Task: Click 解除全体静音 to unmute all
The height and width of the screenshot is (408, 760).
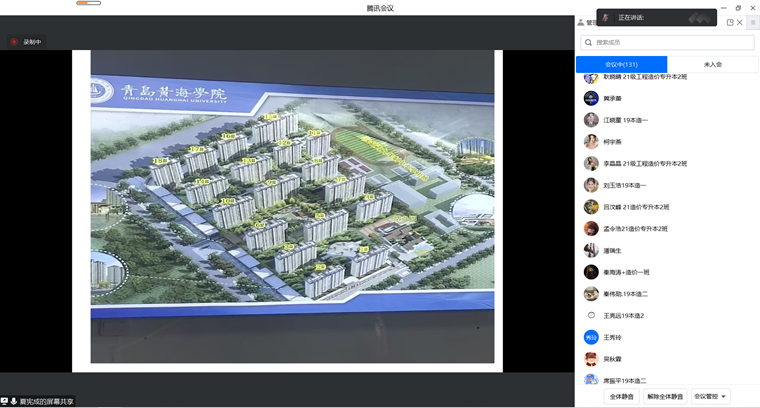Action: (x=665, y=396)
